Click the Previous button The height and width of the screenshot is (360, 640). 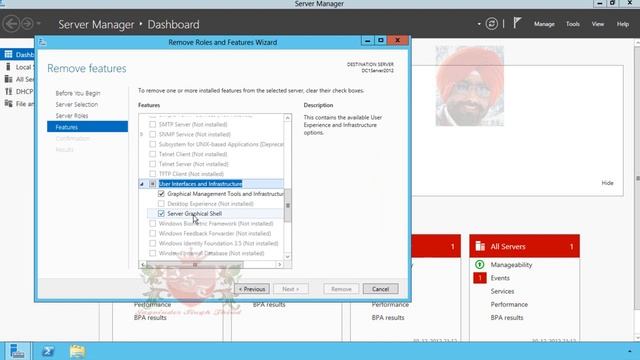coord(252,289)
